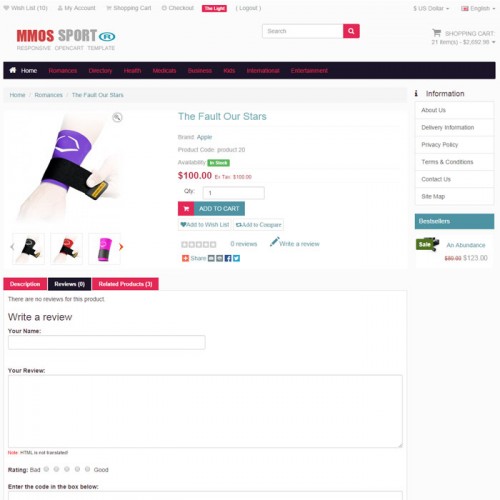500x500 pixels.
Task: Click the Twitter share icon
Action: [236, 258]
